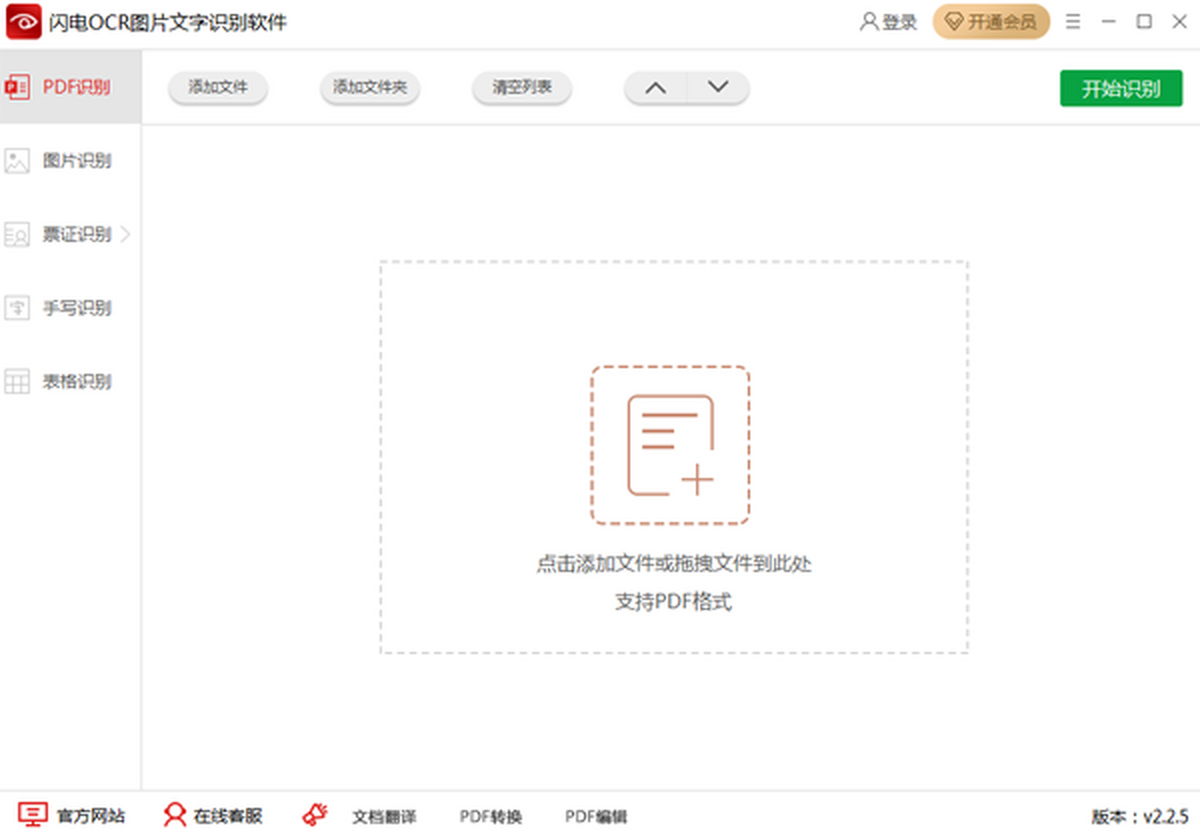1200x834 pixels.
Task: Click the version 版本：v2.2.5 label
Action: point(1140,816)
